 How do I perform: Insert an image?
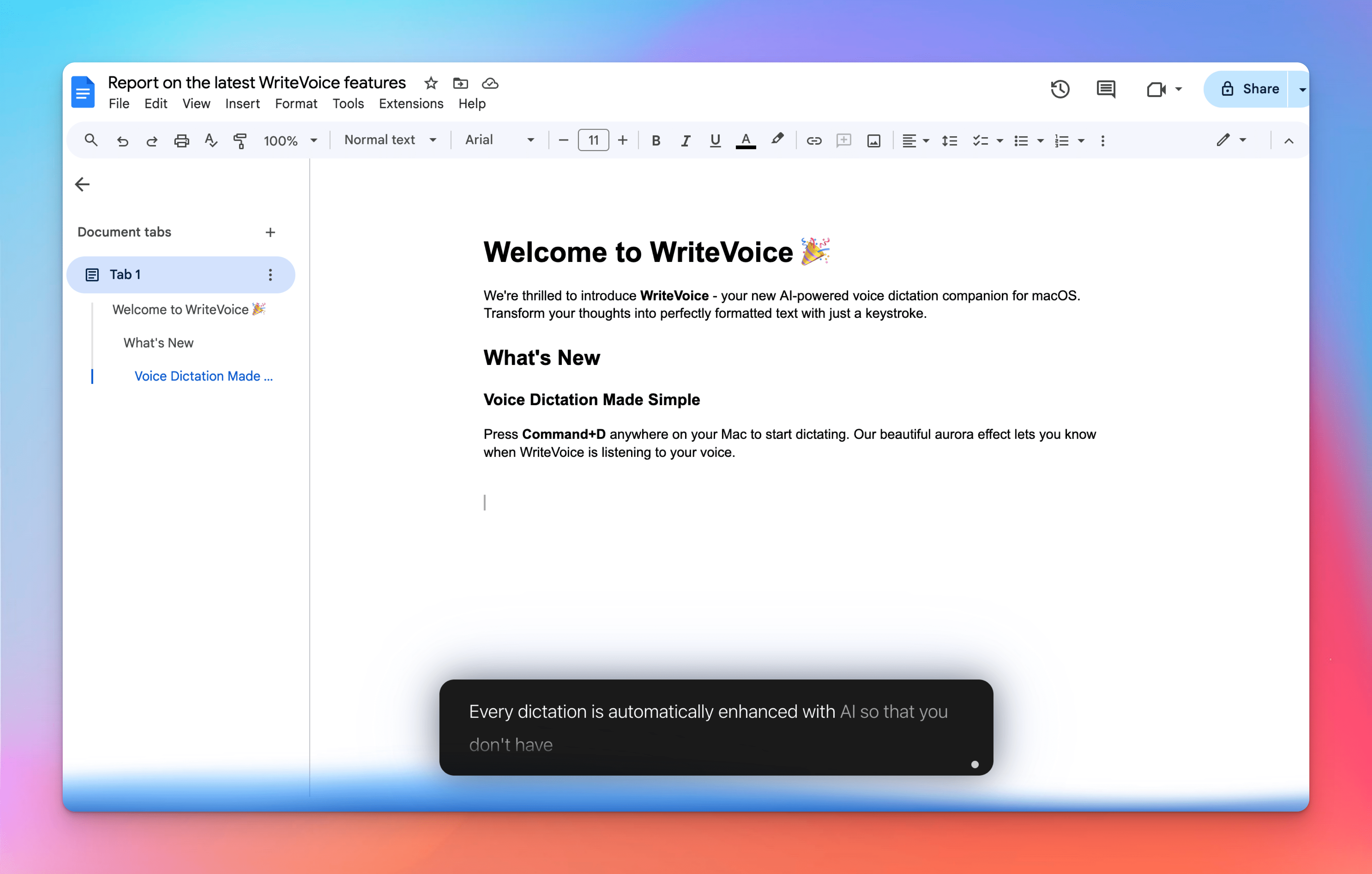coord(873,140)
